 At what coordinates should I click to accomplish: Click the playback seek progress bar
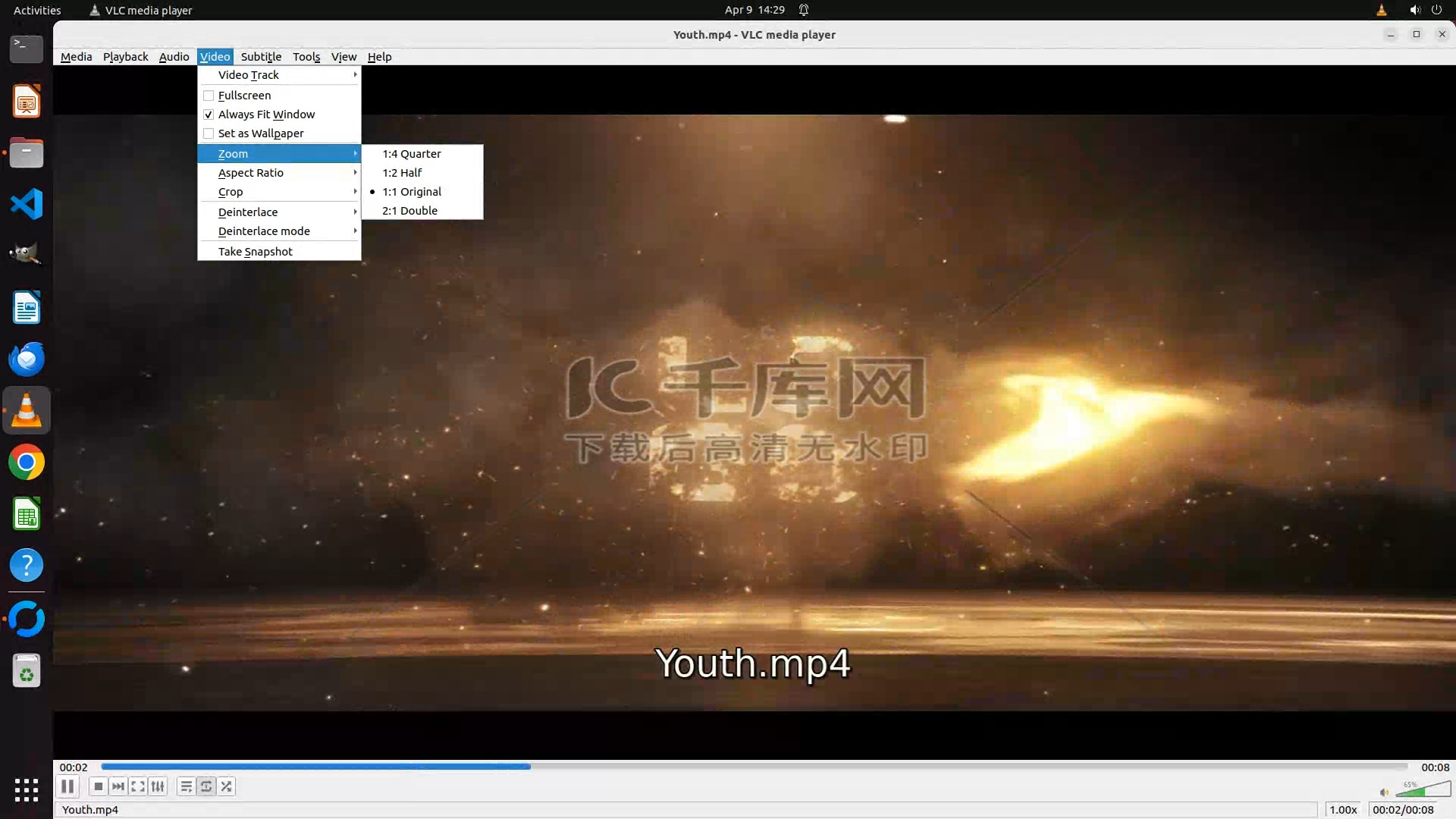[x=754, y=767]
